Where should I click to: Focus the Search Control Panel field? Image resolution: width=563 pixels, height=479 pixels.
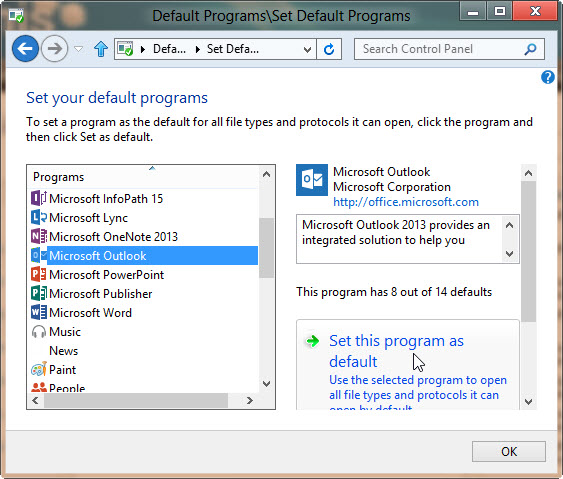tap(449, 49)
